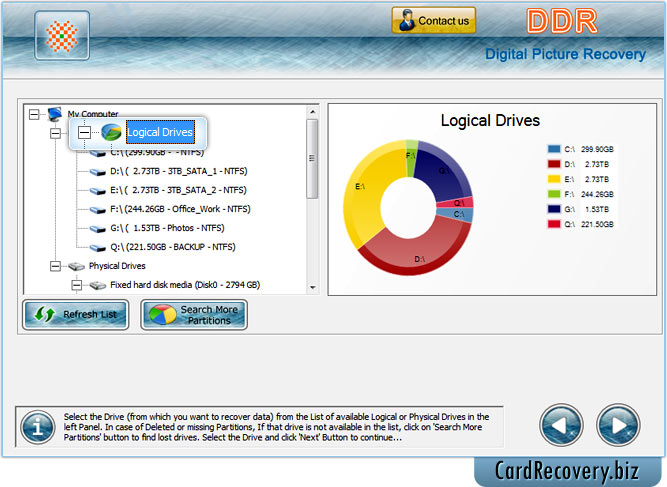Click the Refresh List button

76,315
